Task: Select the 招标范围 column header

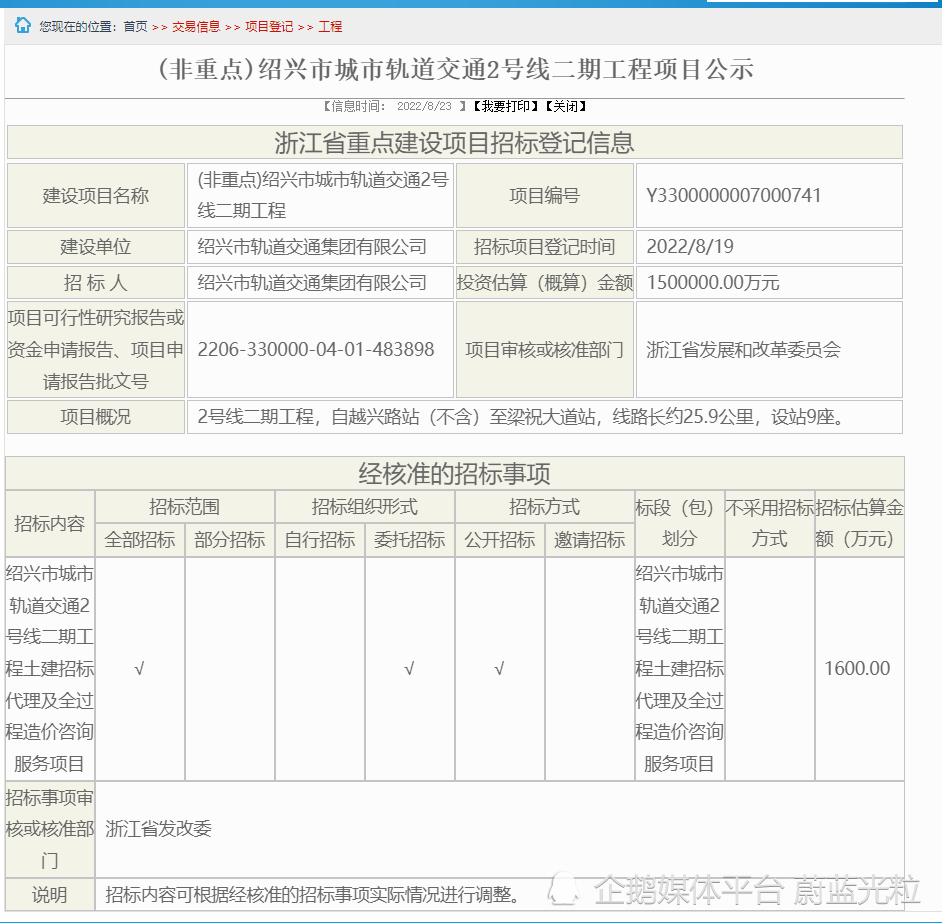Action: [184, 507]
